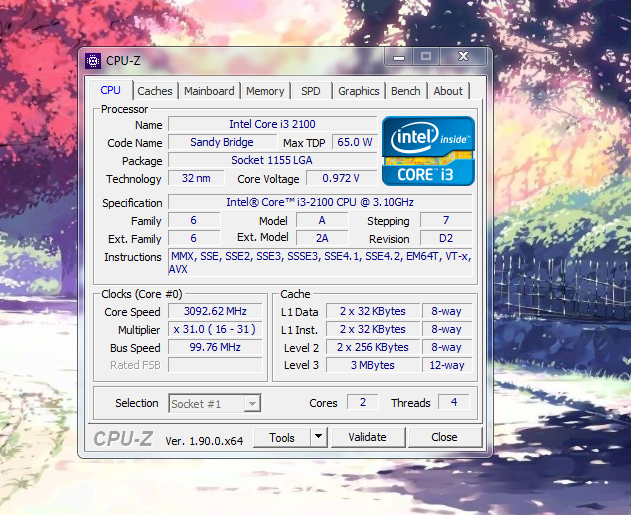Viewport: 631px width, 515px height.
Task: Click the Level 3 value 3 MBytes
Action: pyautogui.click(x=373, y=365)
